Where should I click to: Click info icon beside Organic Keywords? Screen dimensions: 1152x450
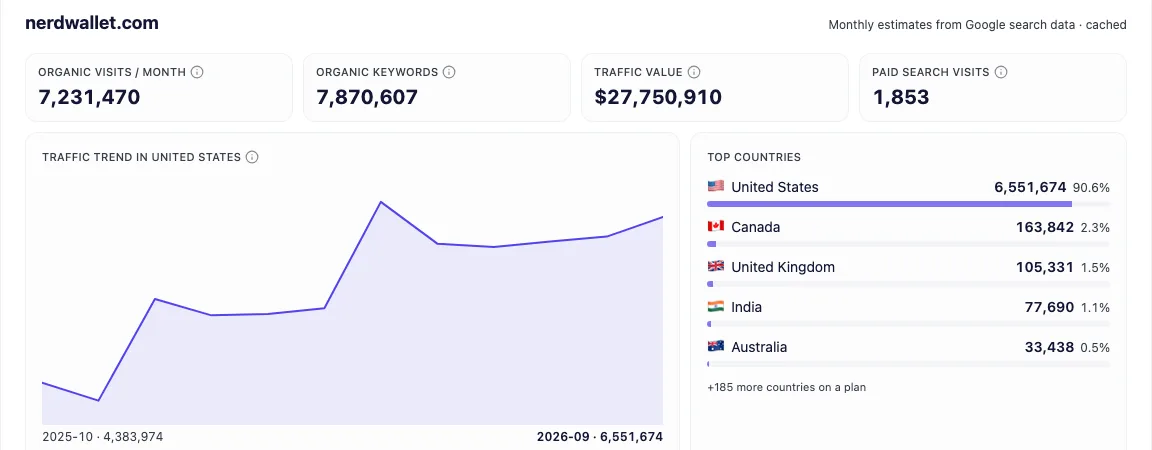point(450,72)
